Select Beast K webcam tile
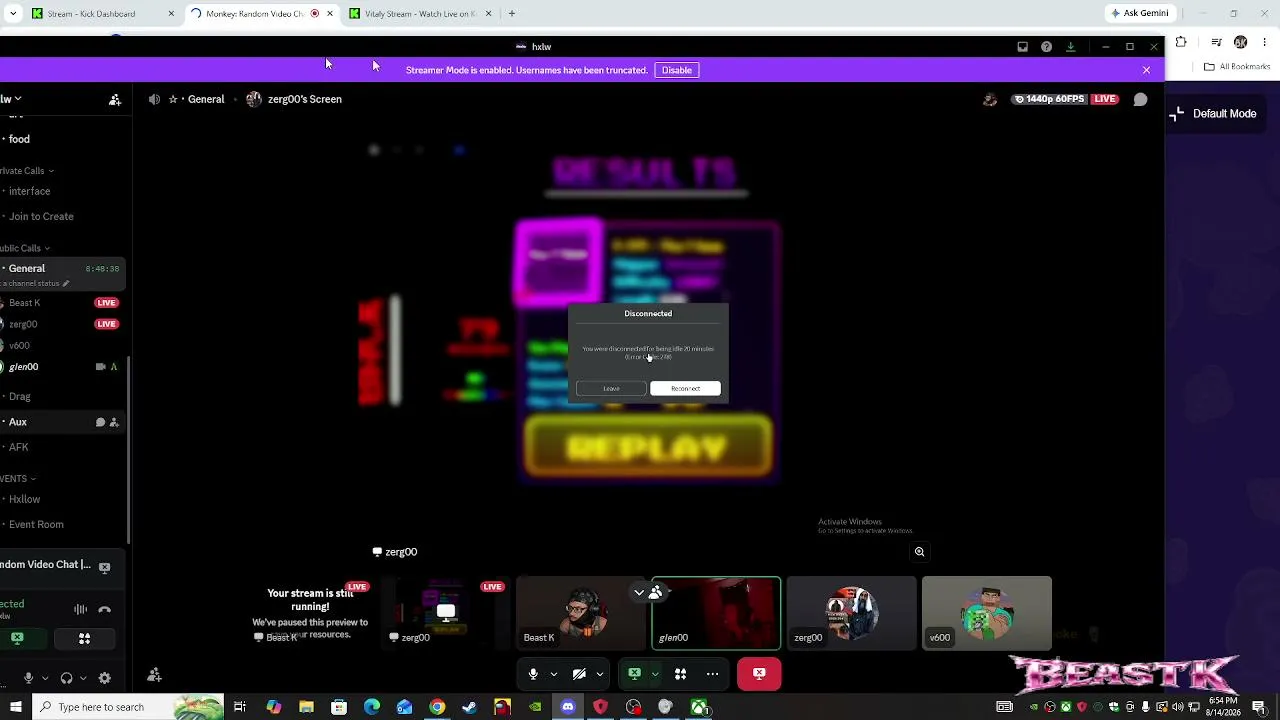The image size is (1280, 720). 581,612
